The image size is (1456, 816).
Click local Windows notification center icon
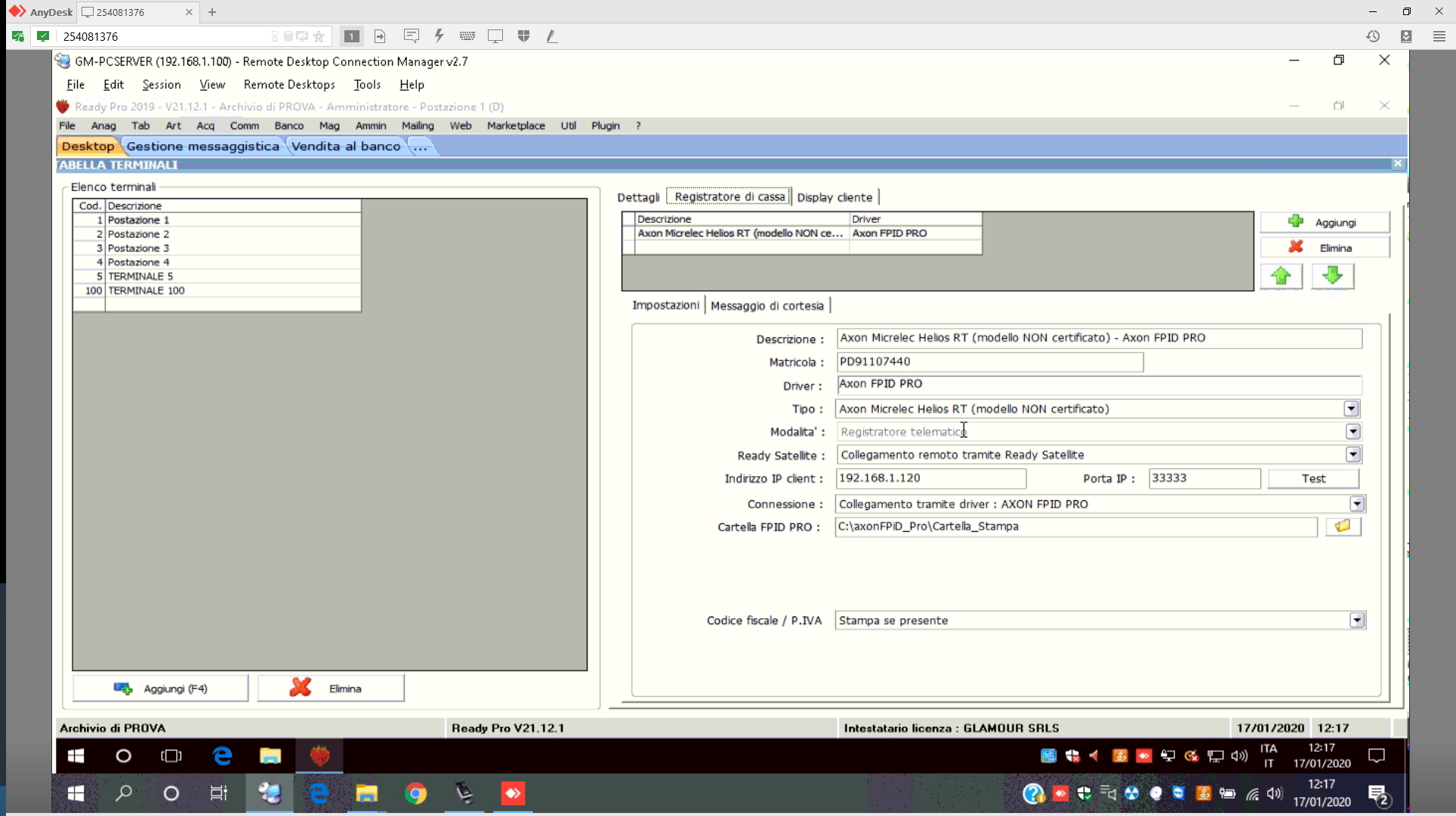click(1379, 794)
